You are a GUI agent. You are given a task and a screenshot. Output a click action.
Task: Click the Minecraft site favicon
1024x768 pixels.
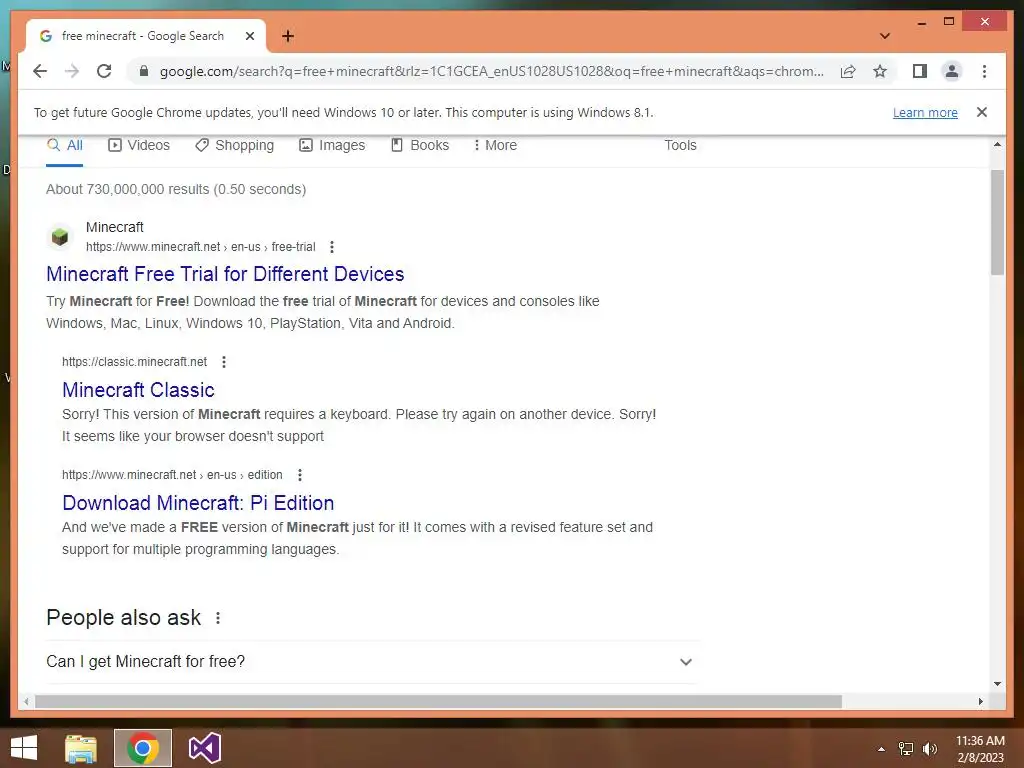(59, 236)
